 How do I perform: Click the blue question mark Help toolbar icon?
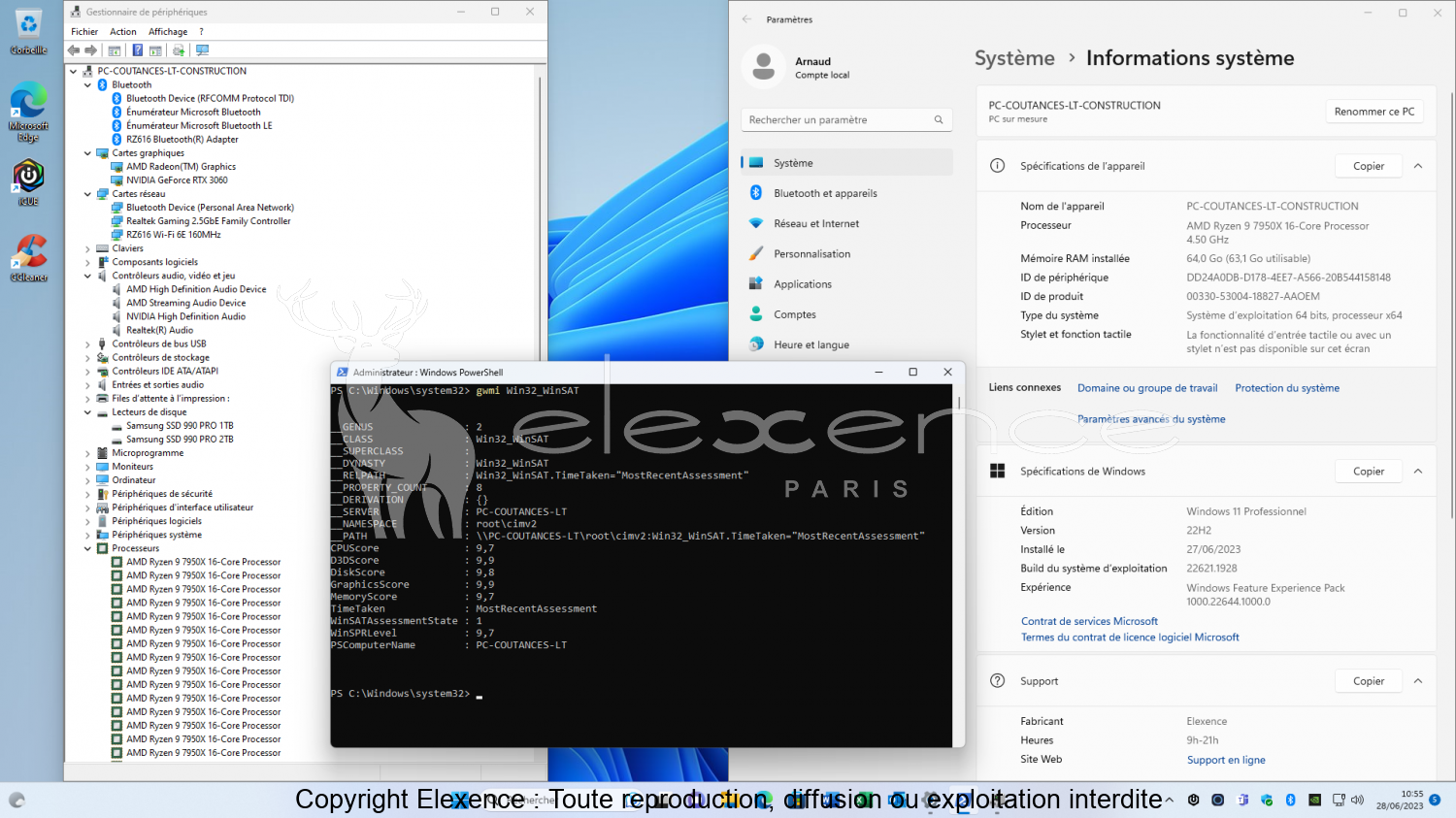point(138,50)
